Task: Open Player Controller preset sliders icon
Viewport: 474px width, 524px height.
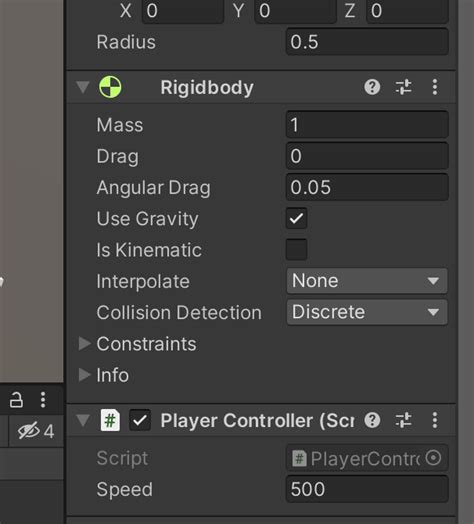Action: (403, 420)
